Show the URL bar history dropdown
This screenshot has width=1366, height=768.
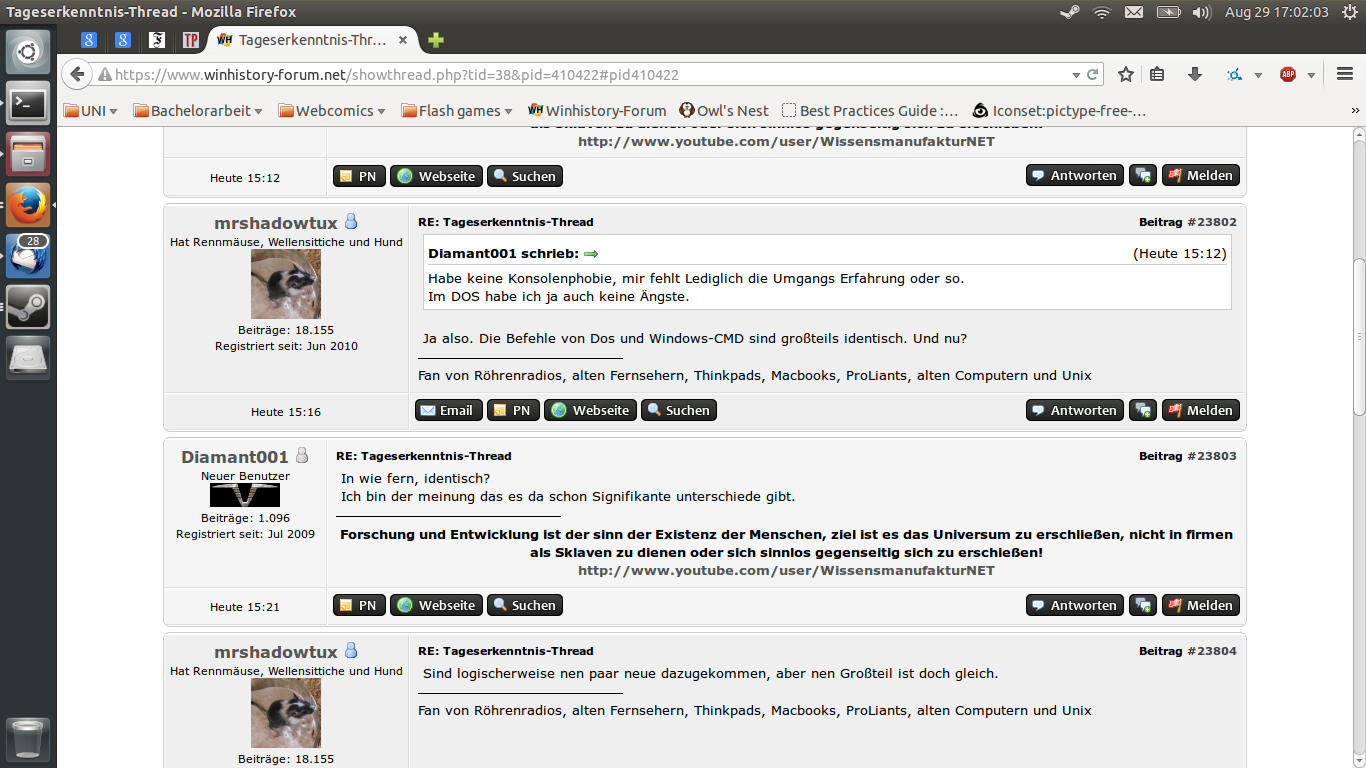1076,74
